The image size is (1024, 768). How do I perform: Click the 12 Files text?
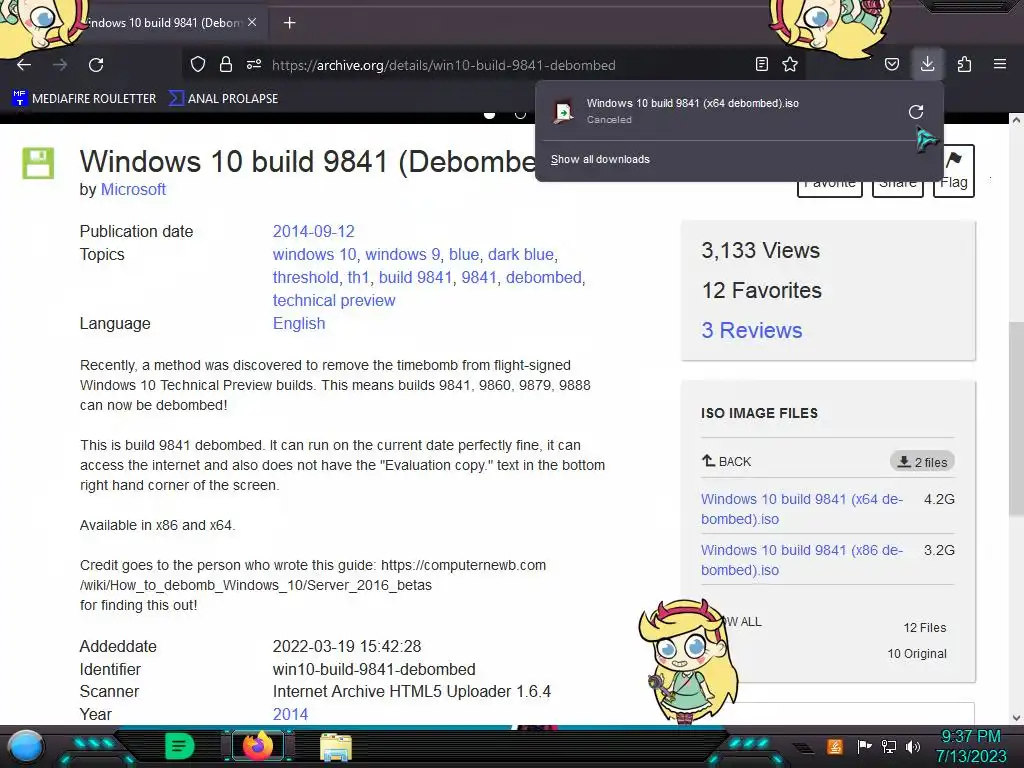(x=925, y=628)
